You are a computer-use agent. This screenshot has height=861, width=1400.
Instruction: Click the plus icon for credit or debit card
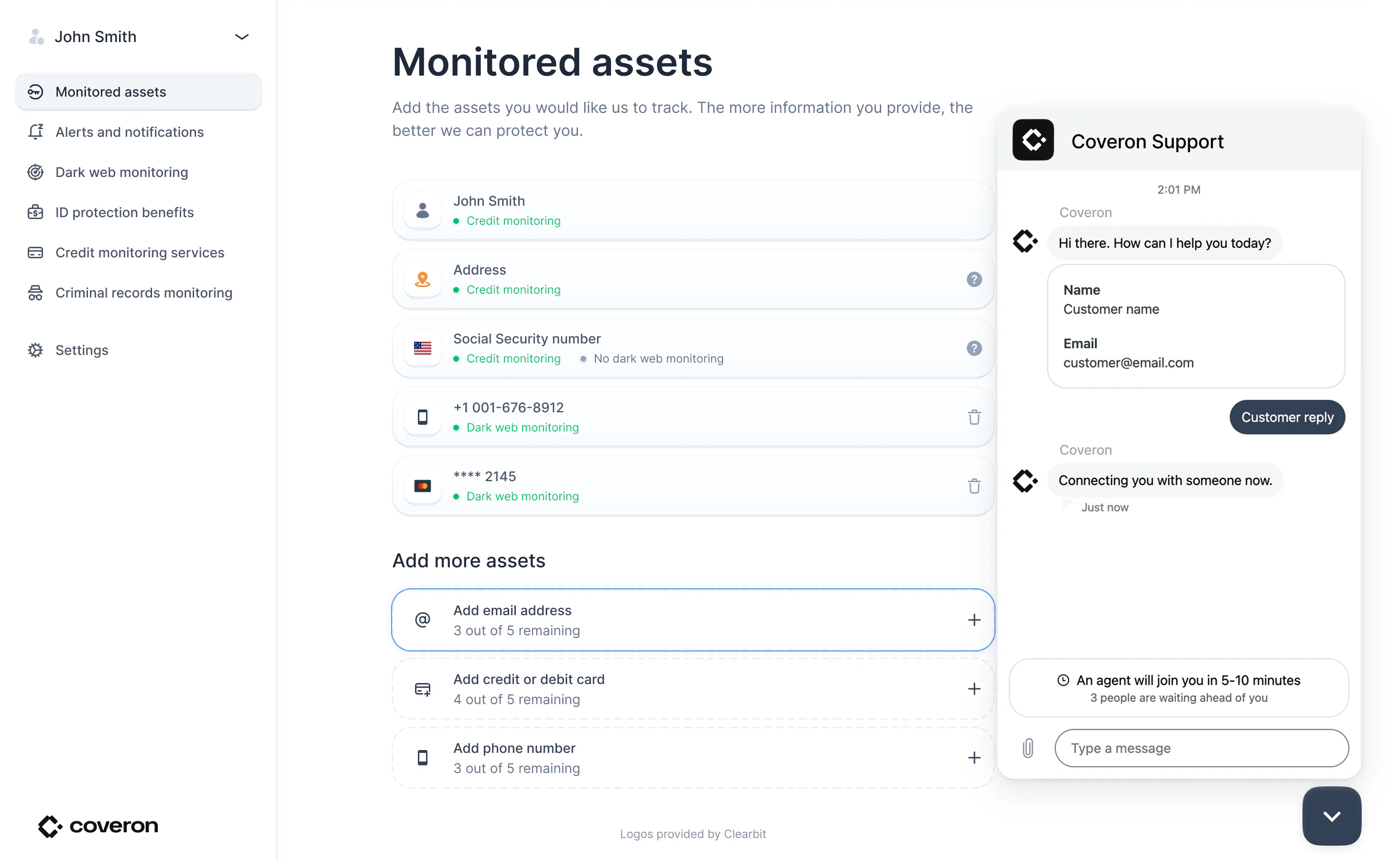974,689
